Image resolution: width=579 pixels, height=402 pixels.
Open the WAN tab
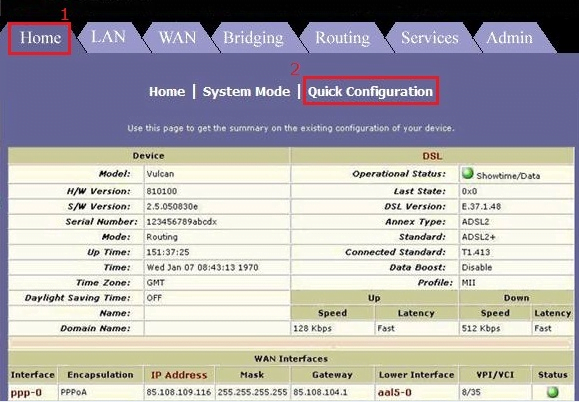pos(177,38)
